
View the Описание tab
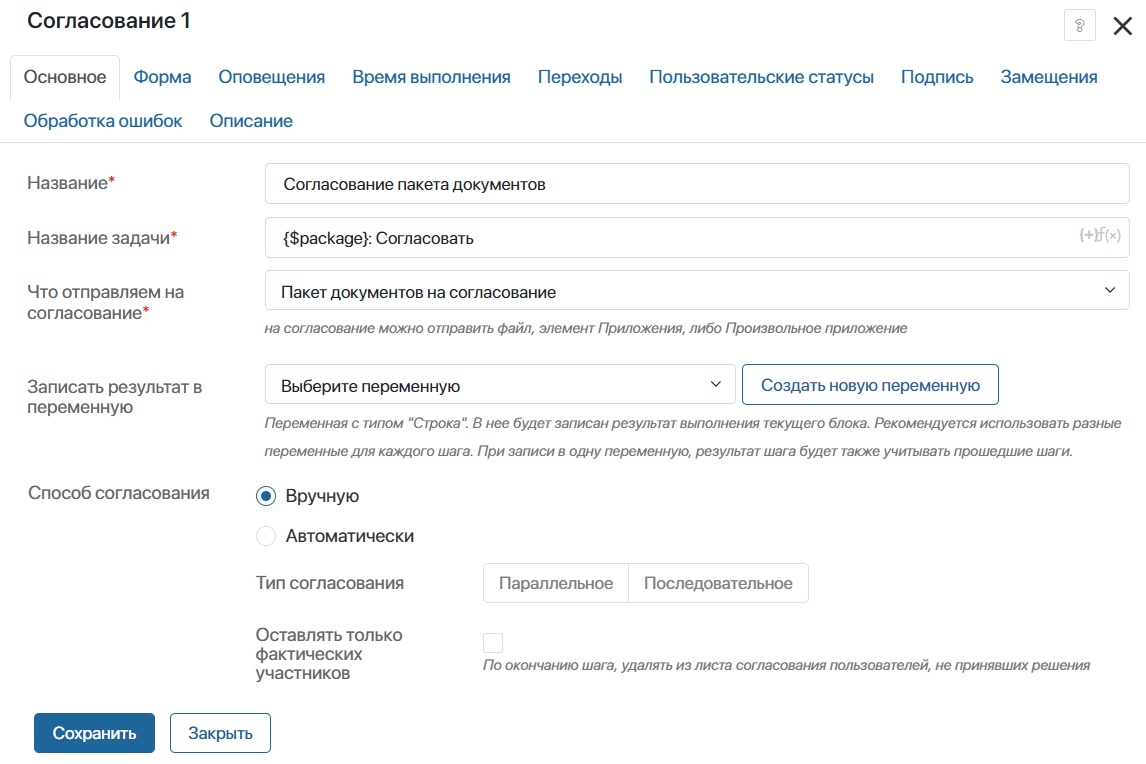(251, 121)
